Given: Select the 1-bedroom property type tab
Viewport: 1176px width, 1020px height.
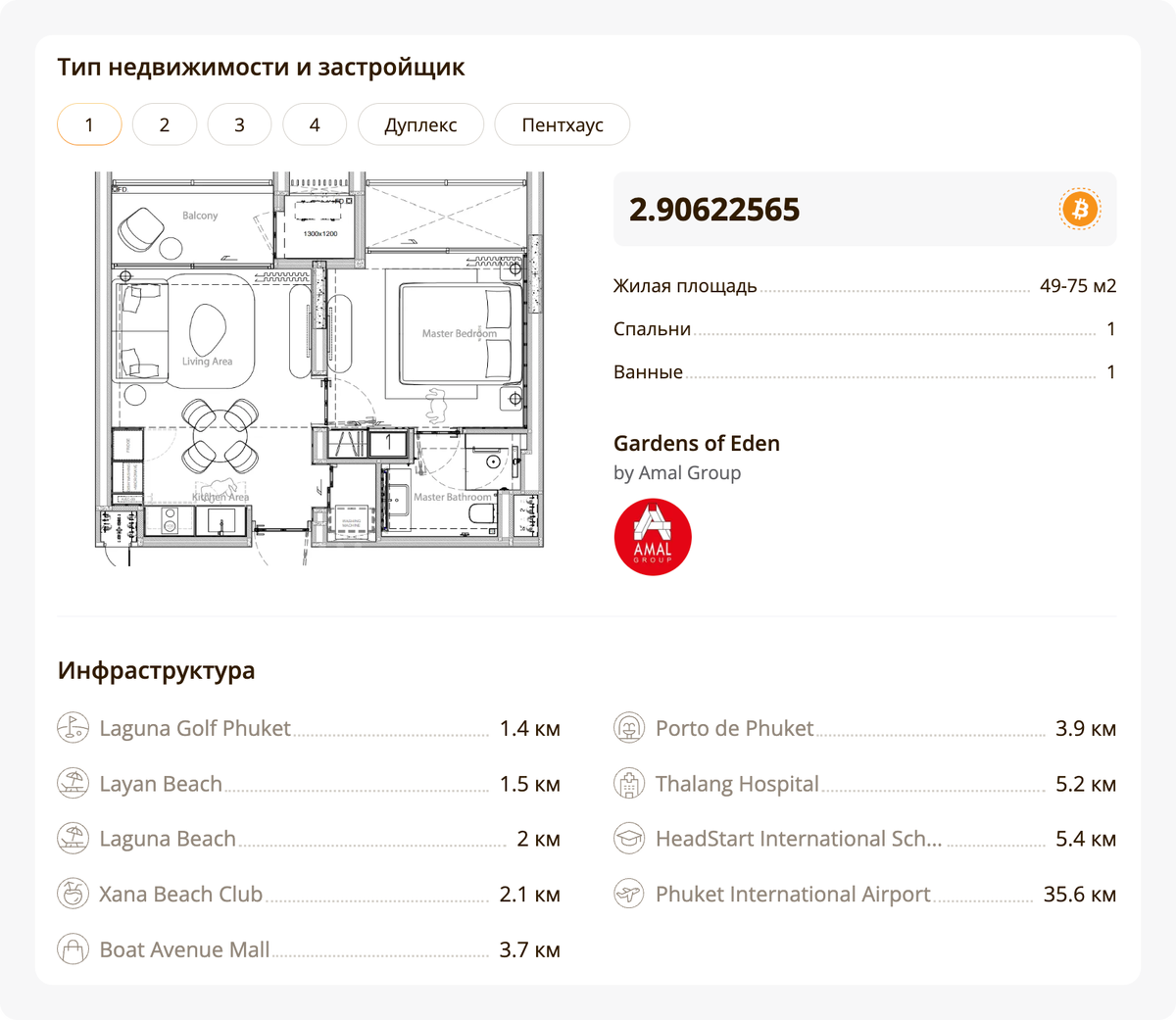Looking at the screenshot, I should pos(89,124).
